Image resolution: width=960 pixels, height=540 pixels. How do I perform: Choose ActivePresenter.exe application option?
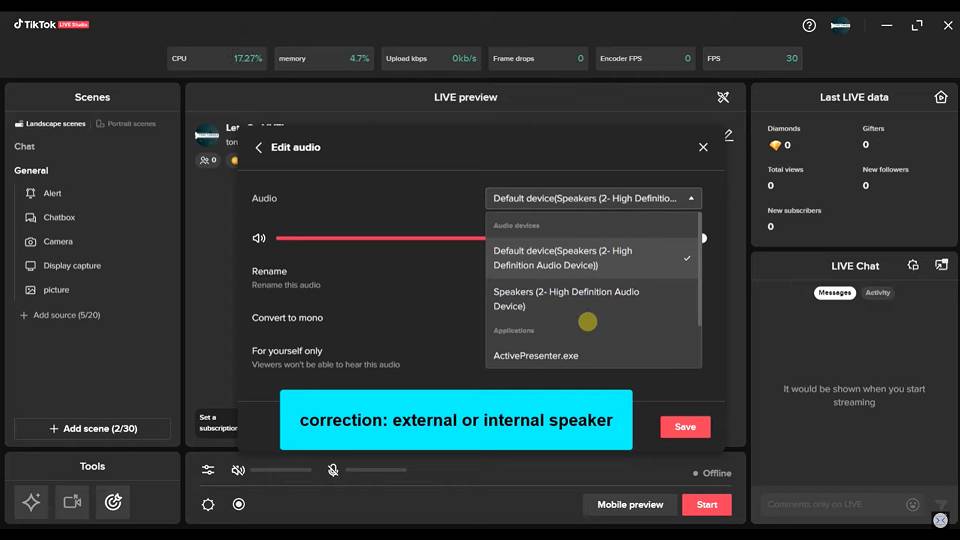pos(591,356)
